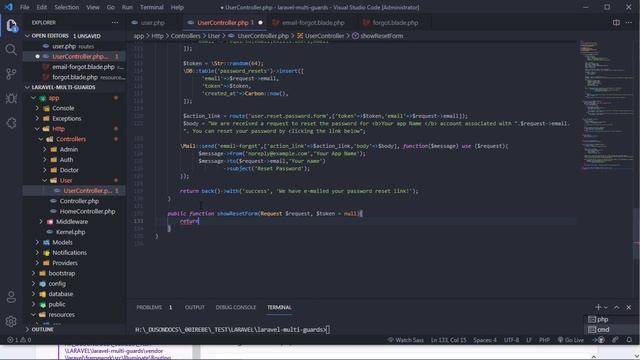Click PHP language mode selector

[x=544, y=340]
